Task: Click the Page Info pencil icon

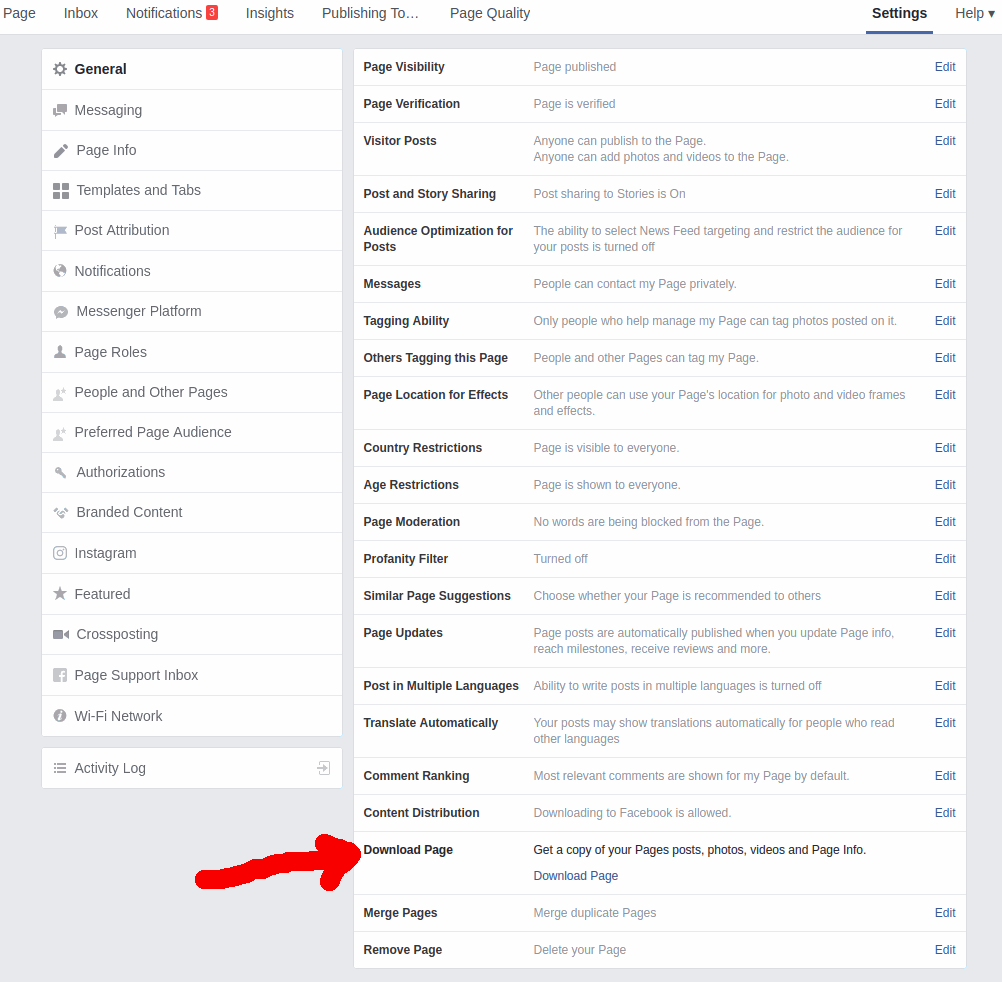Action: (59, 150)
